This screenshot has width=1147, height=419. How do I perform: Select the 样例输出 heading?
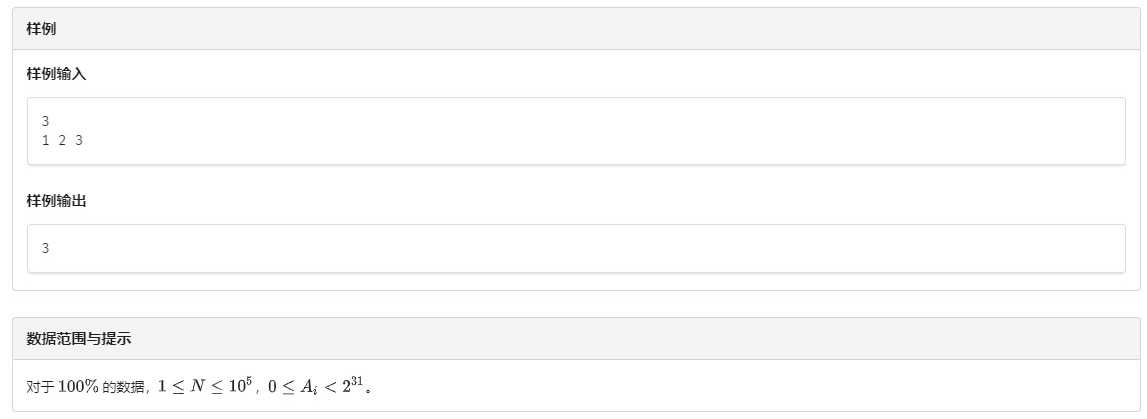click(56, 200)
